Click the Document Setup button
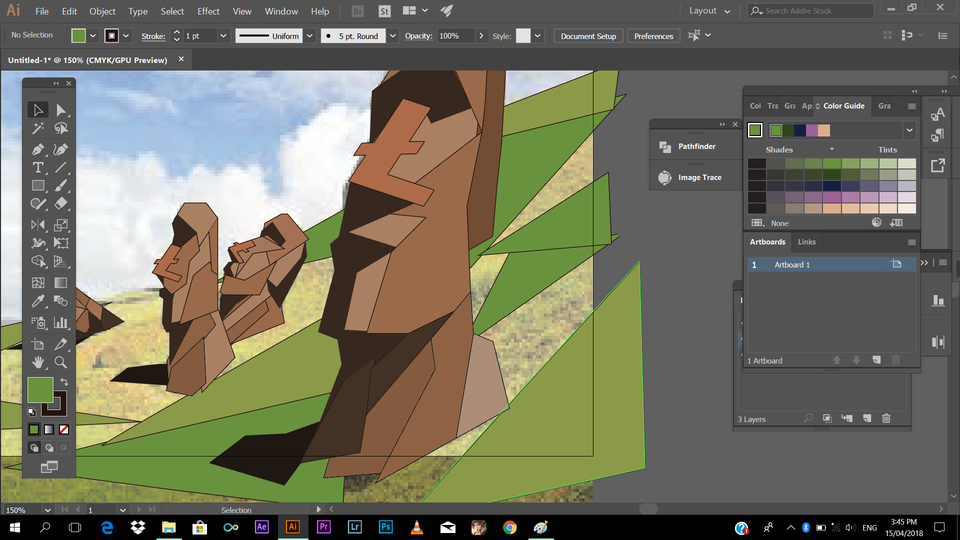Image resolution: width=960 pixels, height=540 pixels. [588, 36]
